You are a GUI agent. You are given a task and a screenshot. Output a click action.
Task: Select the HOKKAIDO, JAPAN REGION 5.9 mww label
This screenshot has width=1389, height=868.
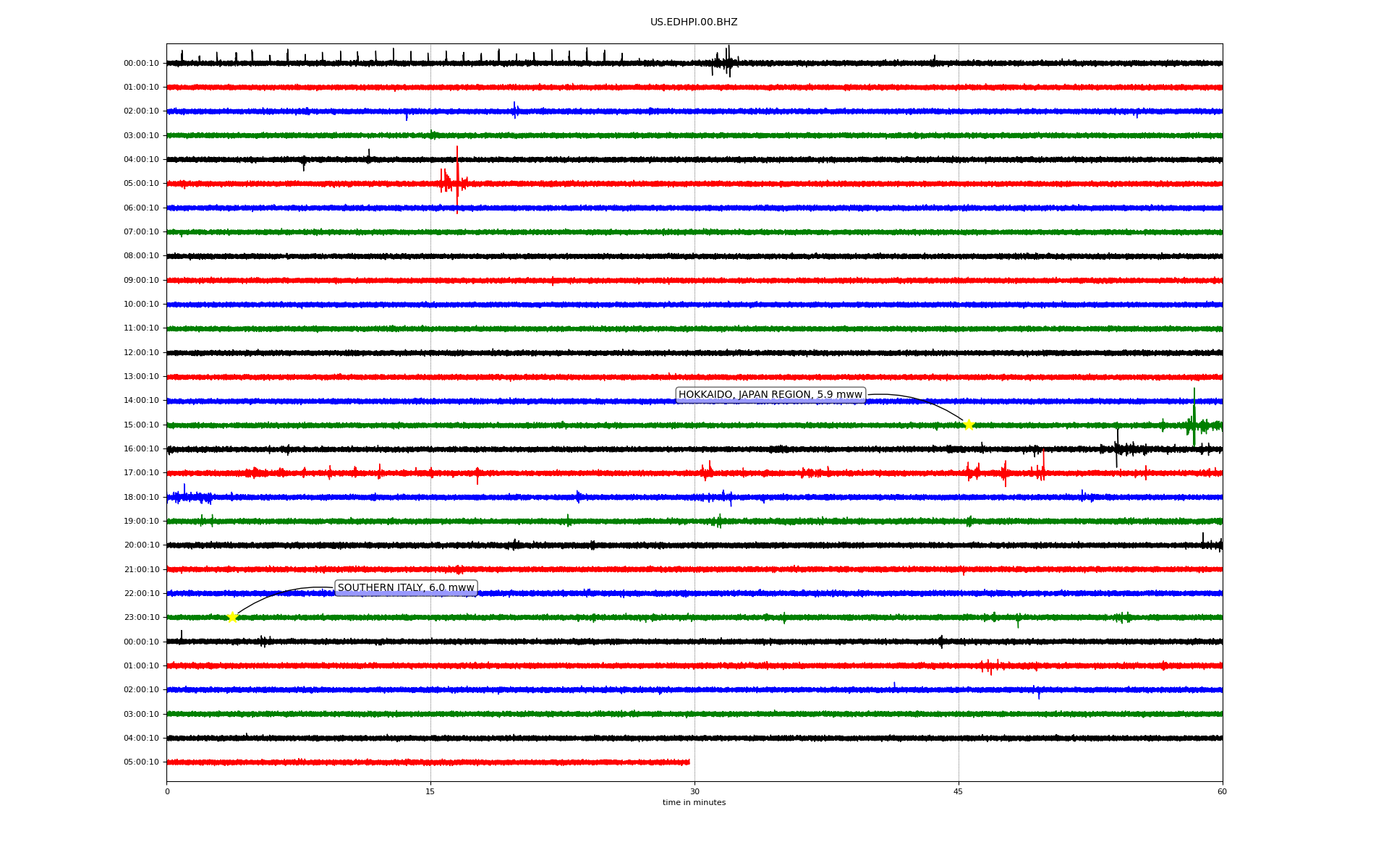tap(770, 395)
